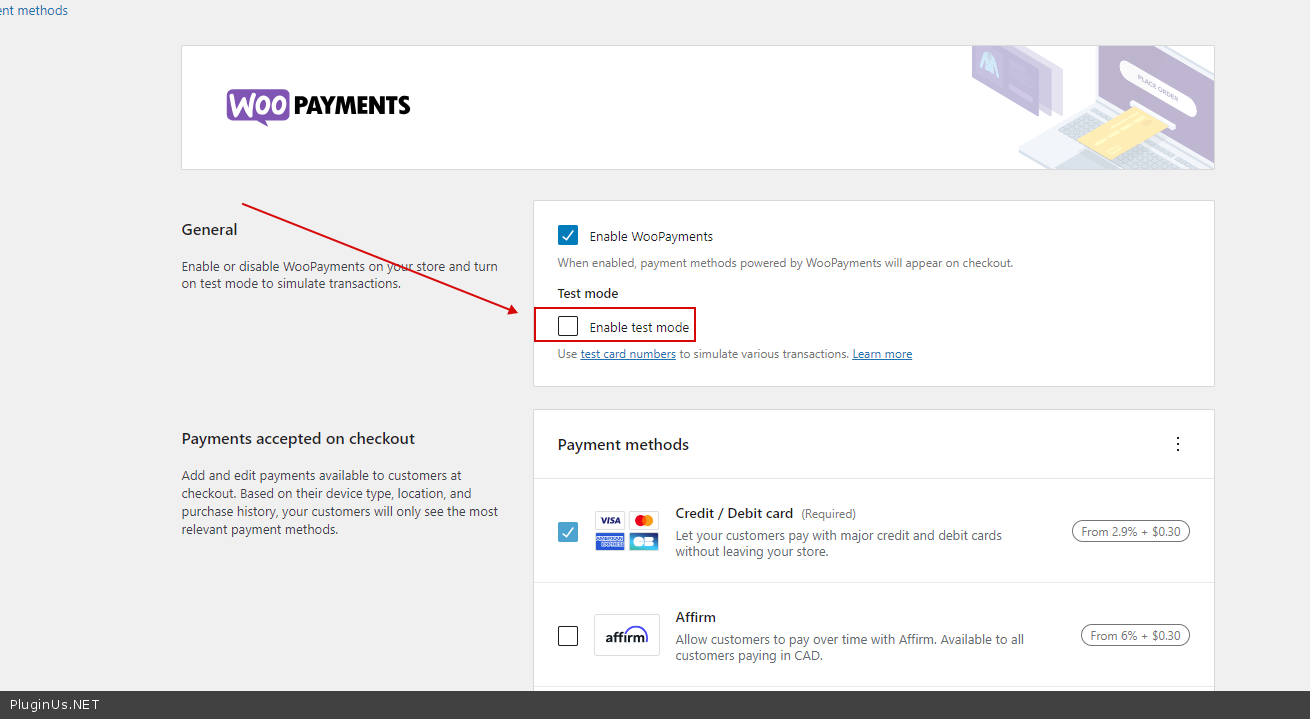
Task: Open the Payment methods three-dot menu
Action: coord(1178,444)
